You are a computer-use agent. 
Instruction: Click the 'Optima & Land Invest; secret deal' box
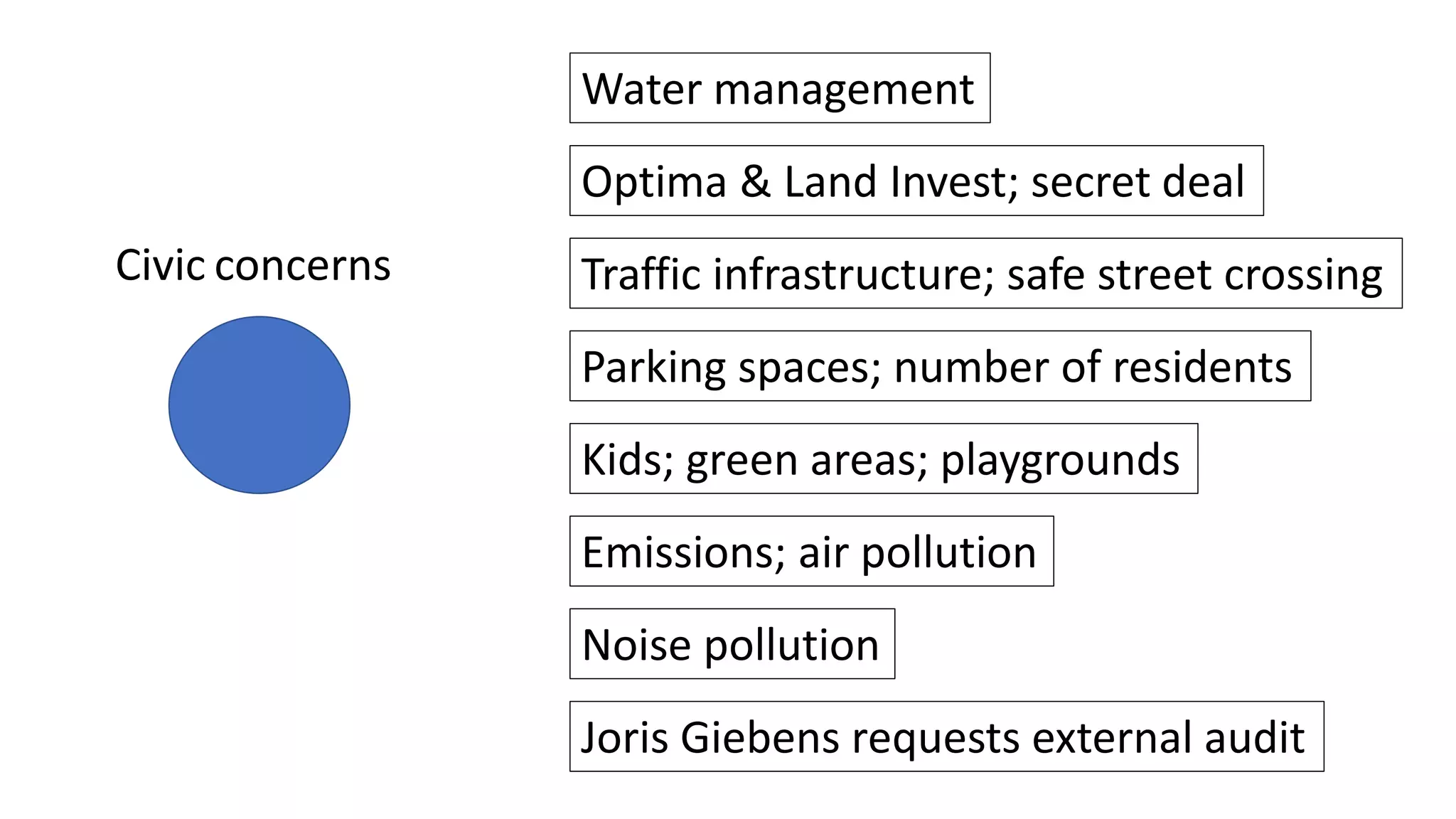point(916,181)
